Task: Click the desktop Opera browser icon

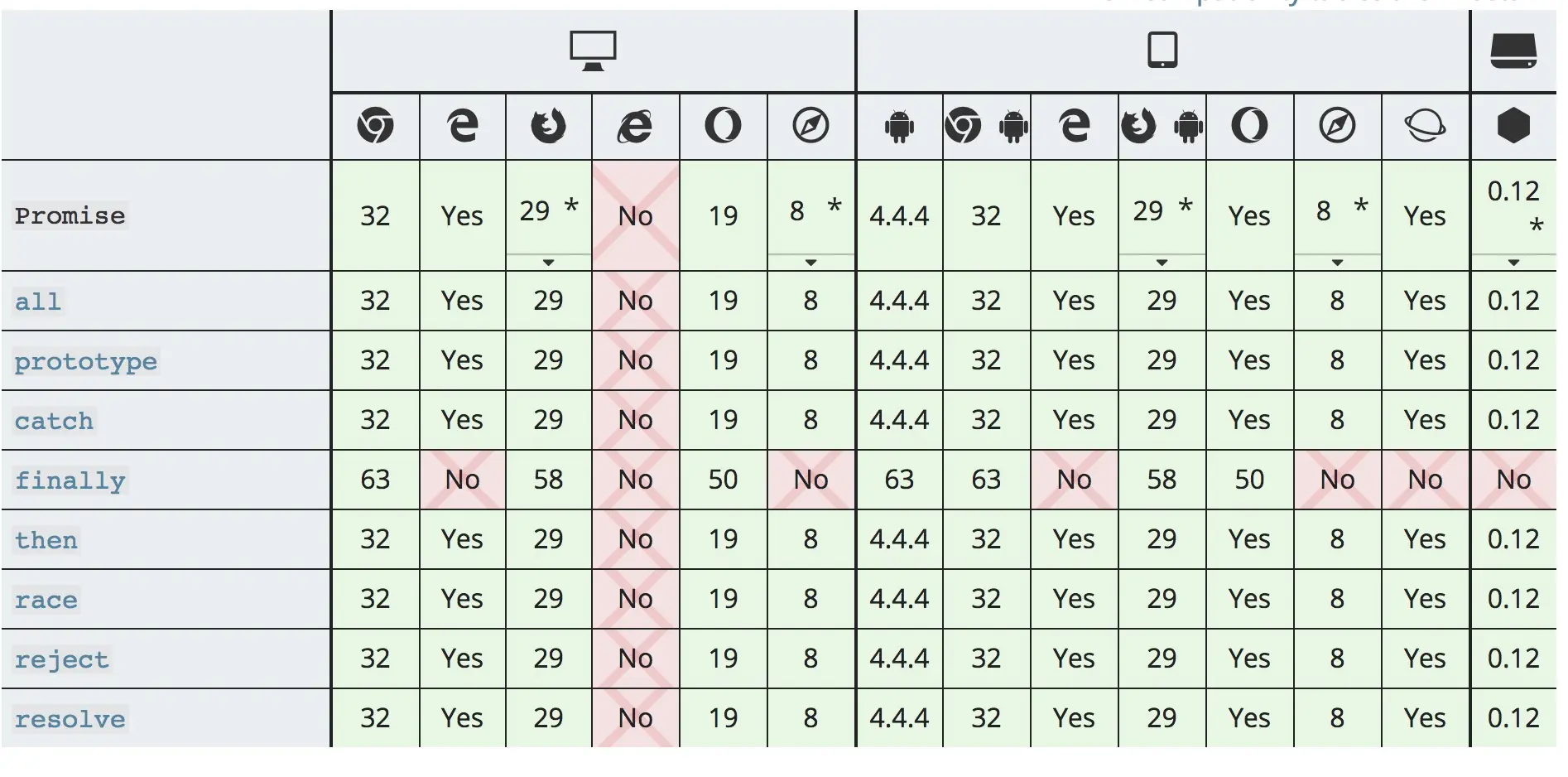Action: [723, 126]
